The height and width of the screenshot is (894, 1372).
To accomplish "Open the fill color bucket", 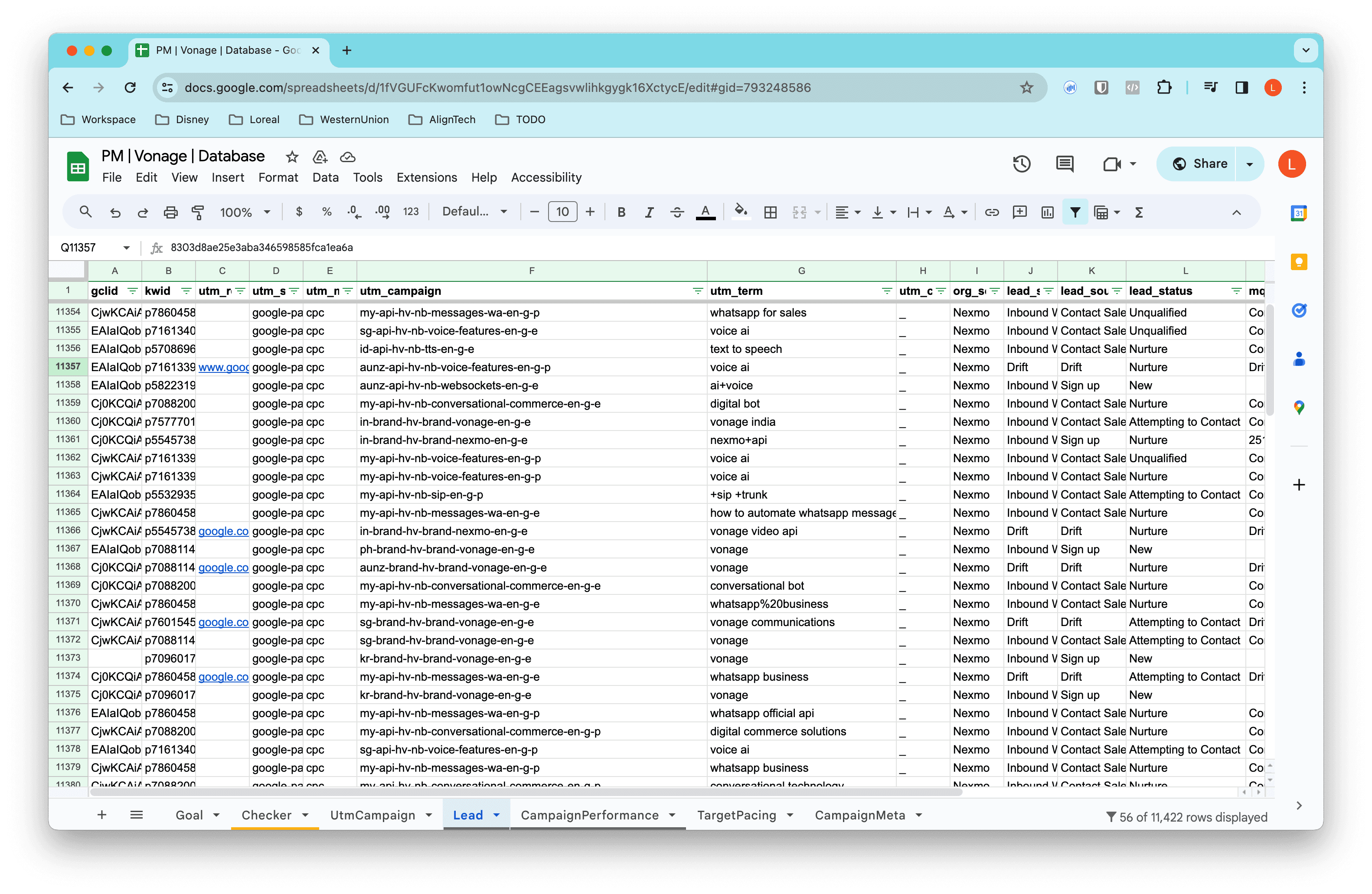I will click(x=741, y=212).
